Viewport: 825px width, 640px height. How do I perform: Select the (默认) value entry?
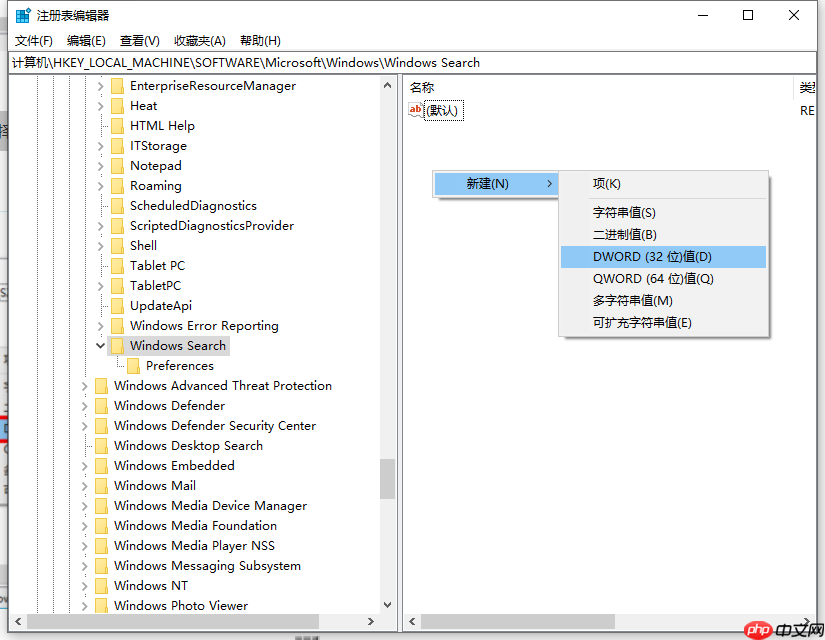pos(444,111)
